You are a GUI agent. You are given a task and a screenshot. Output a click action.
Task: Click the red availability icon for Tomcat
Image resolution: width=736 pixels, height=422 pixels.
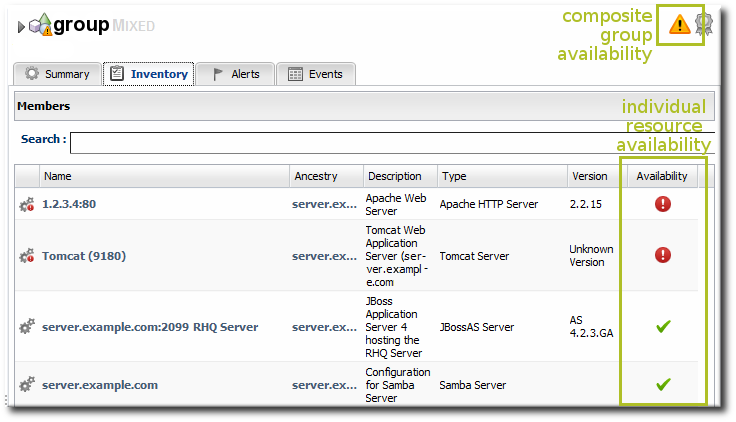(x=662, y=255)
